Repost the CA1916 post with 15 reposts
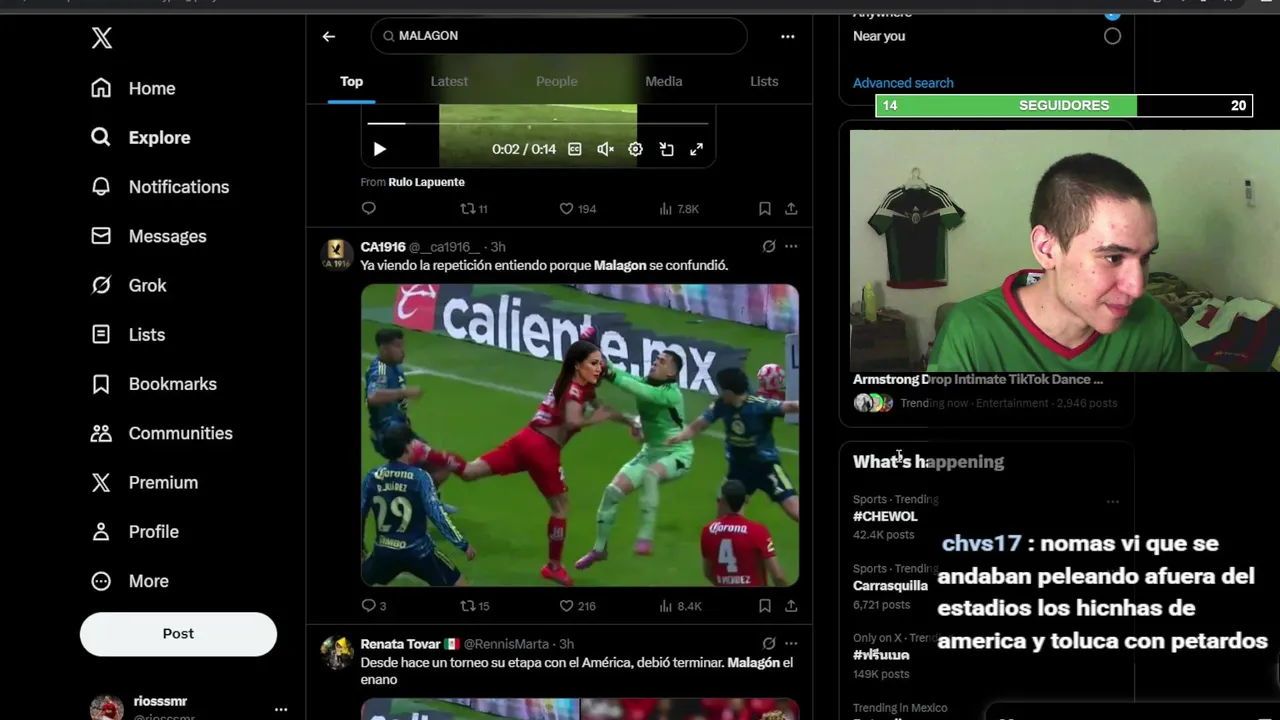This screenshot has width=1280, height=720. point(474,606)
